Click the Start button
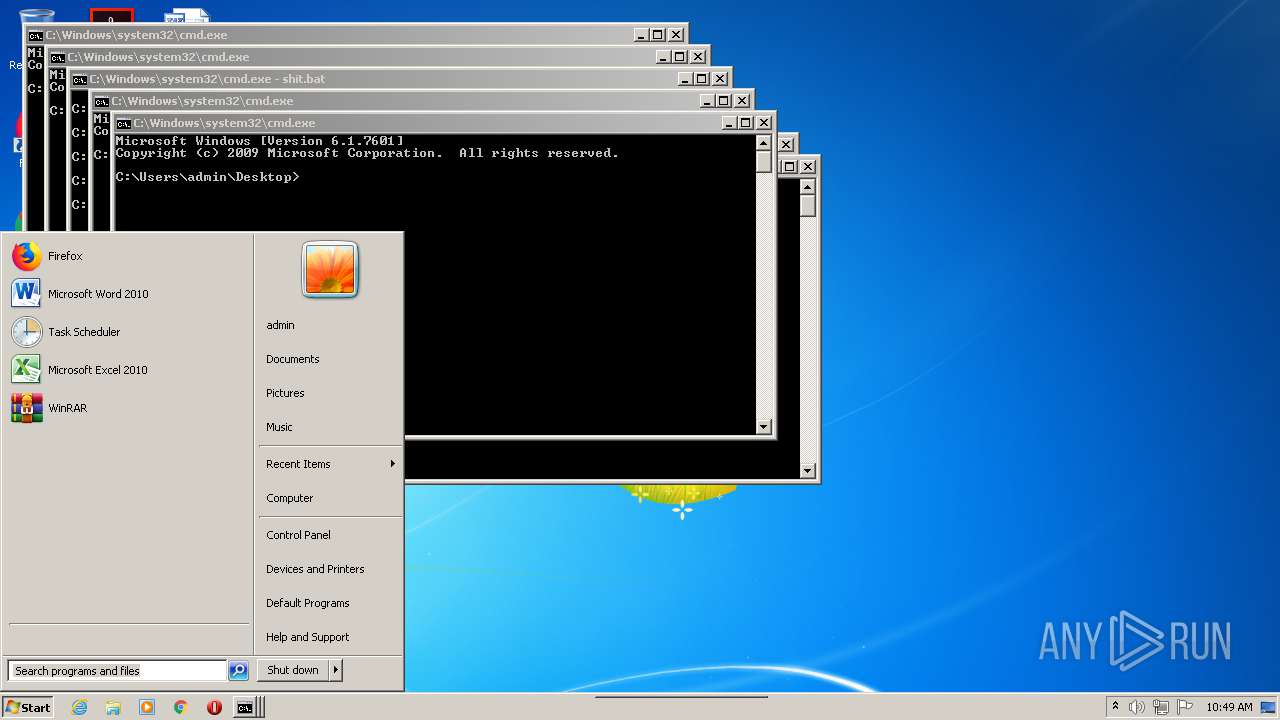The image size is (1280, 720). (x=28, y=707)
